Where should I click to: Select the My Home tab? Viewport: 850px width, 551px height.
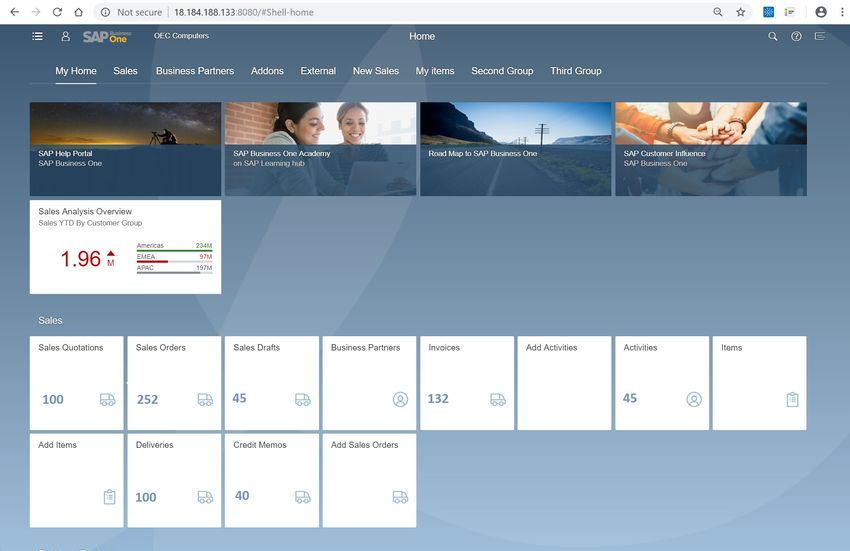76,71
